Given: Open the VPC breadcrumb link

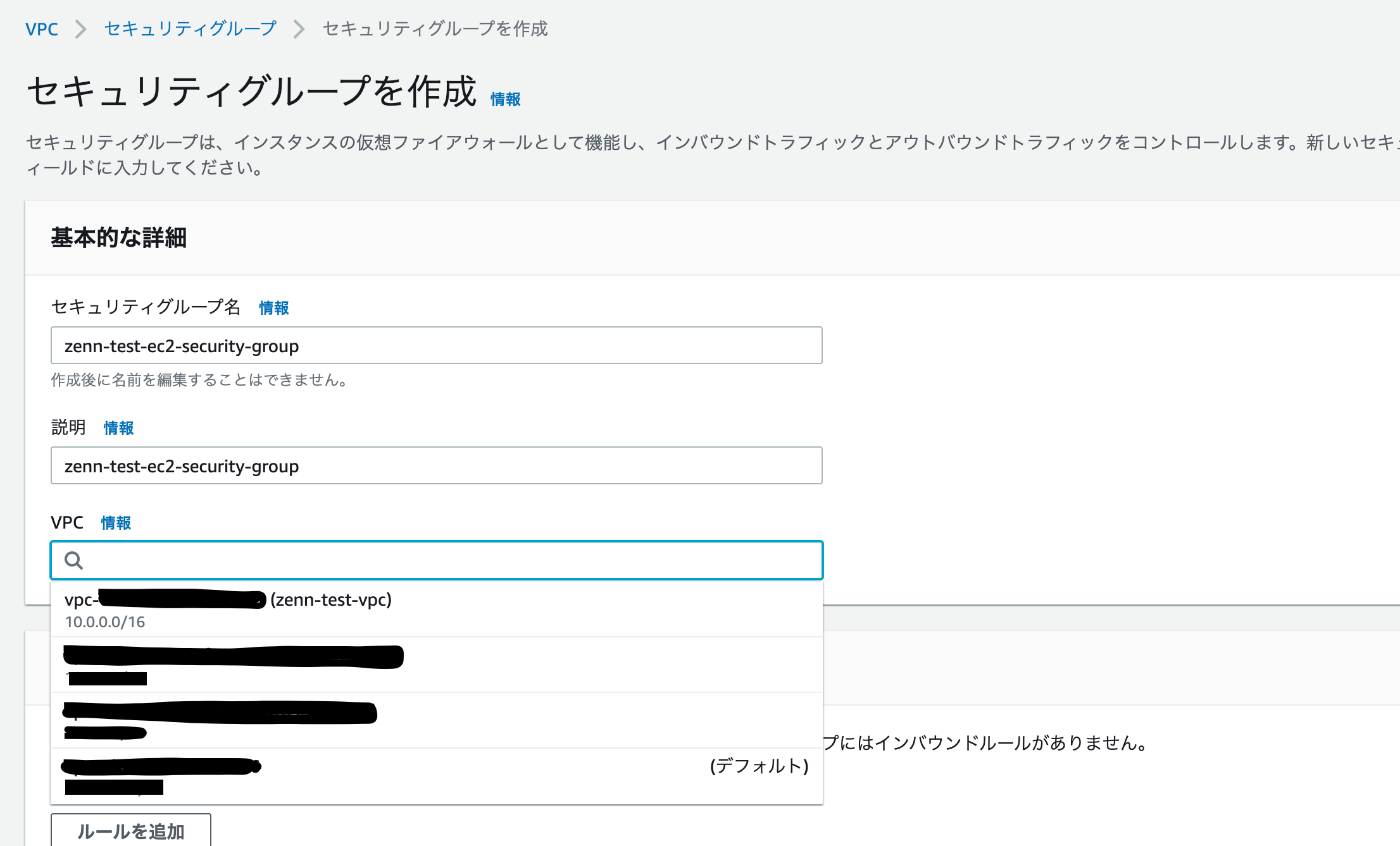Looking at the screenshot, I should pyautogui.click(x=42, y=29).
